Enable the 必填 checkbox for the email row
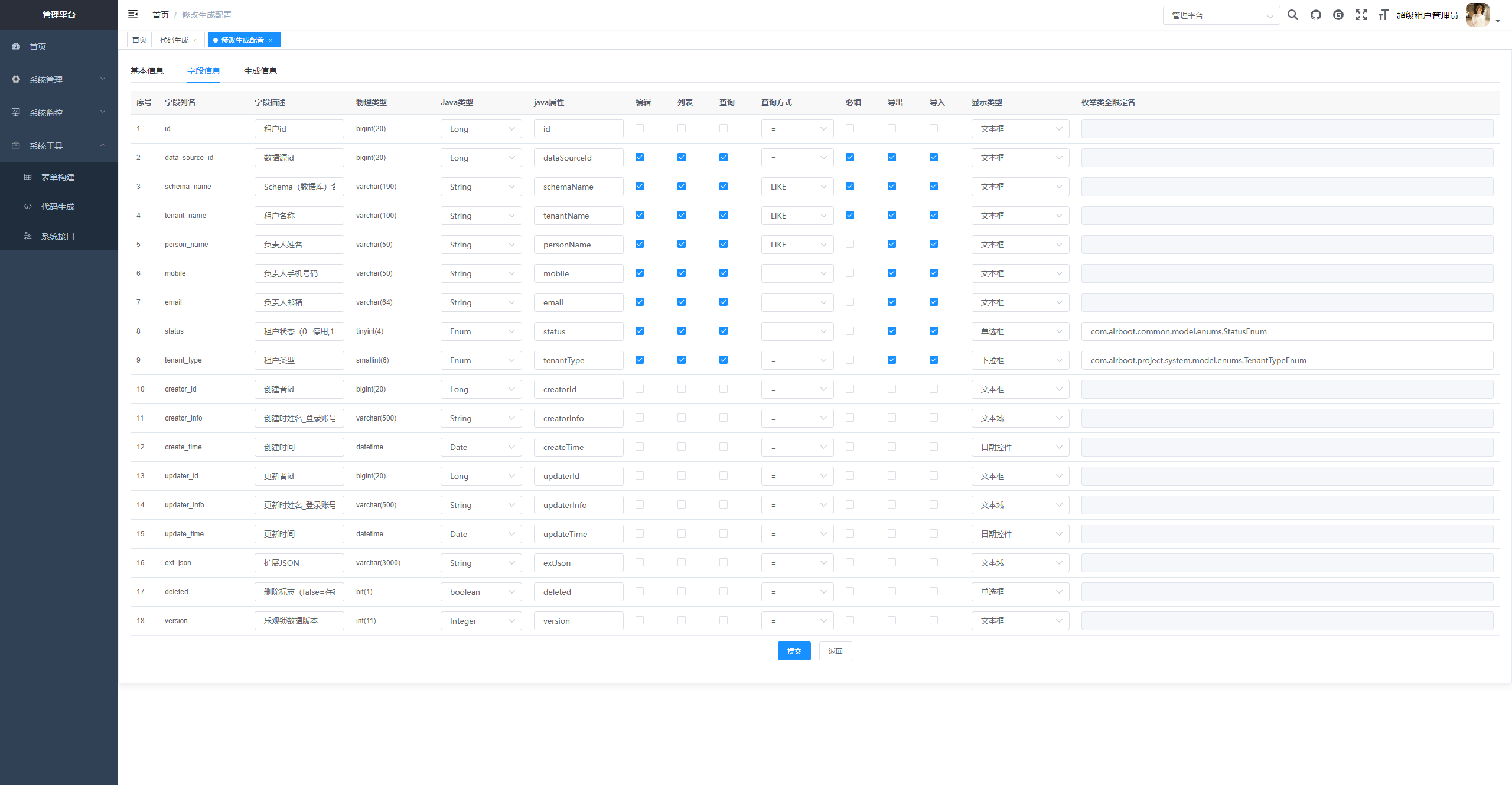This screenshot has height=785, width=1512. tap(850, 302)
